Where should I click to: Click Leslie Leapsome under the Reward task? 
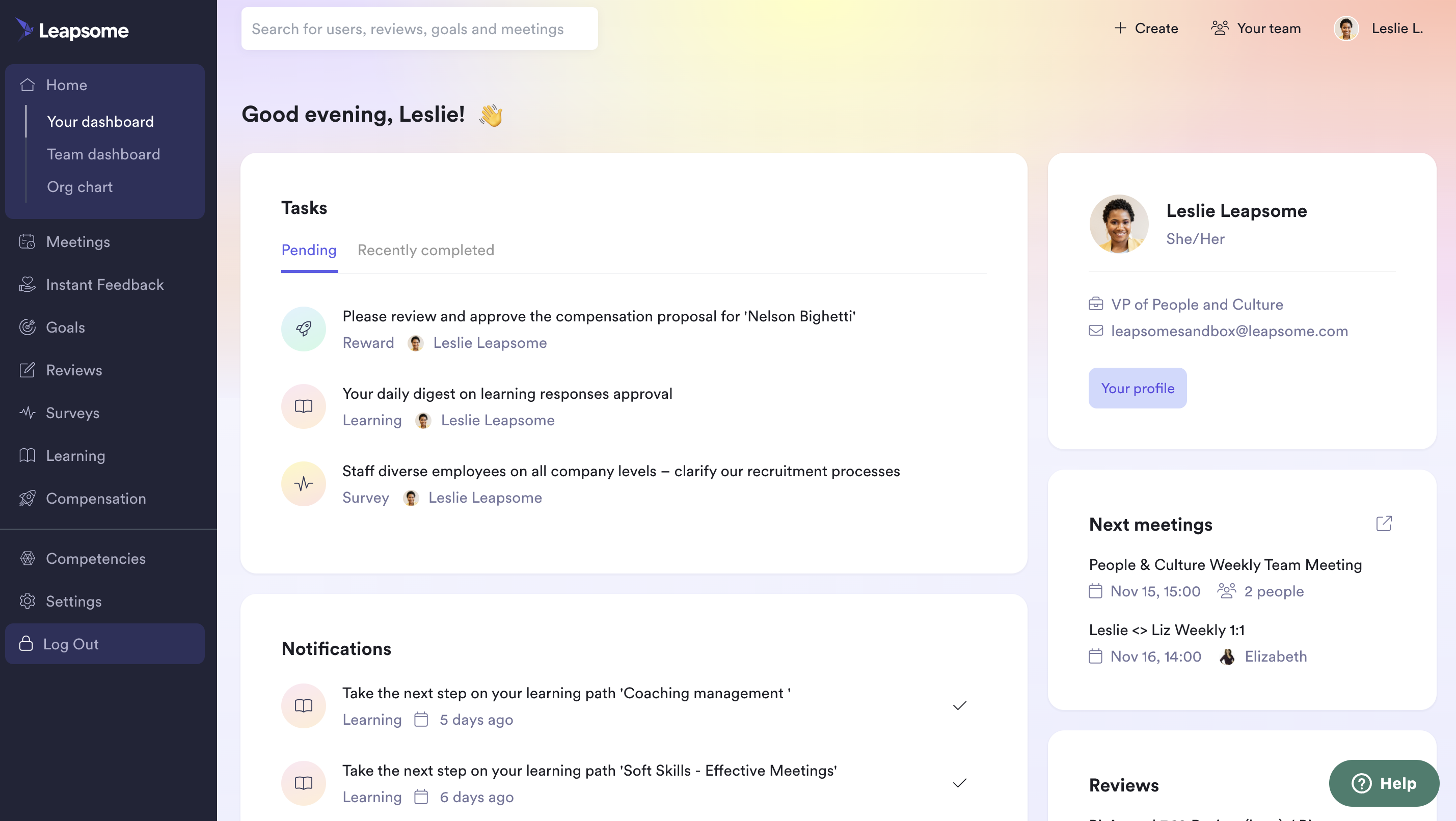click(x=490, y=342)
